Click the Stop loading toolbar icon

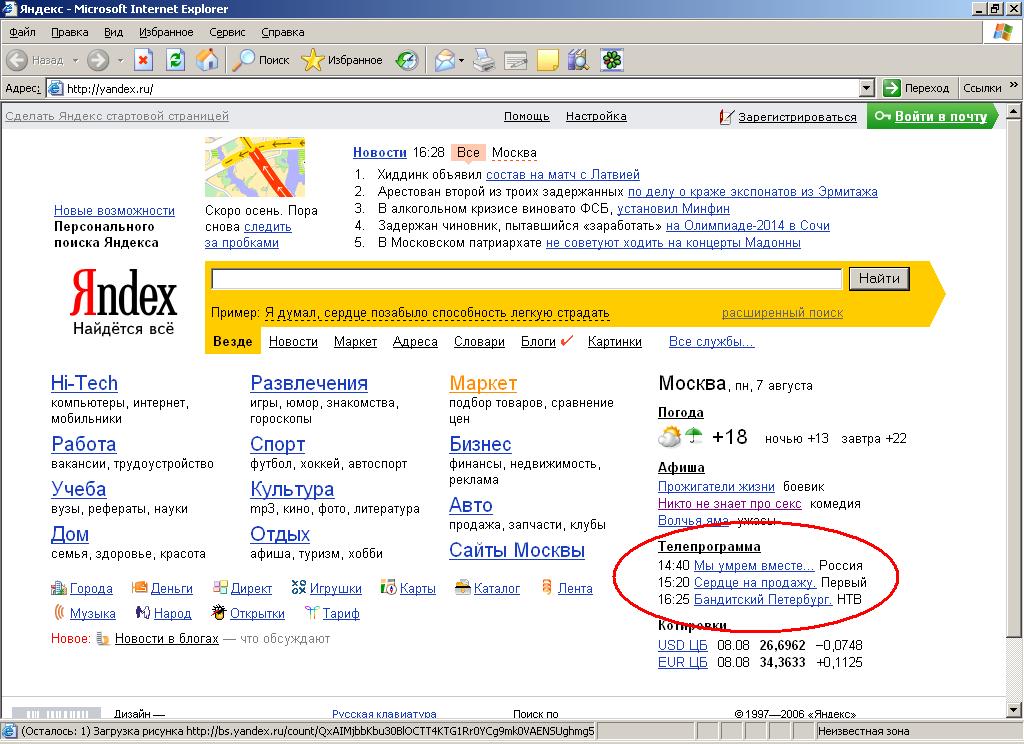pyautogui.click(x=143, y=60)
